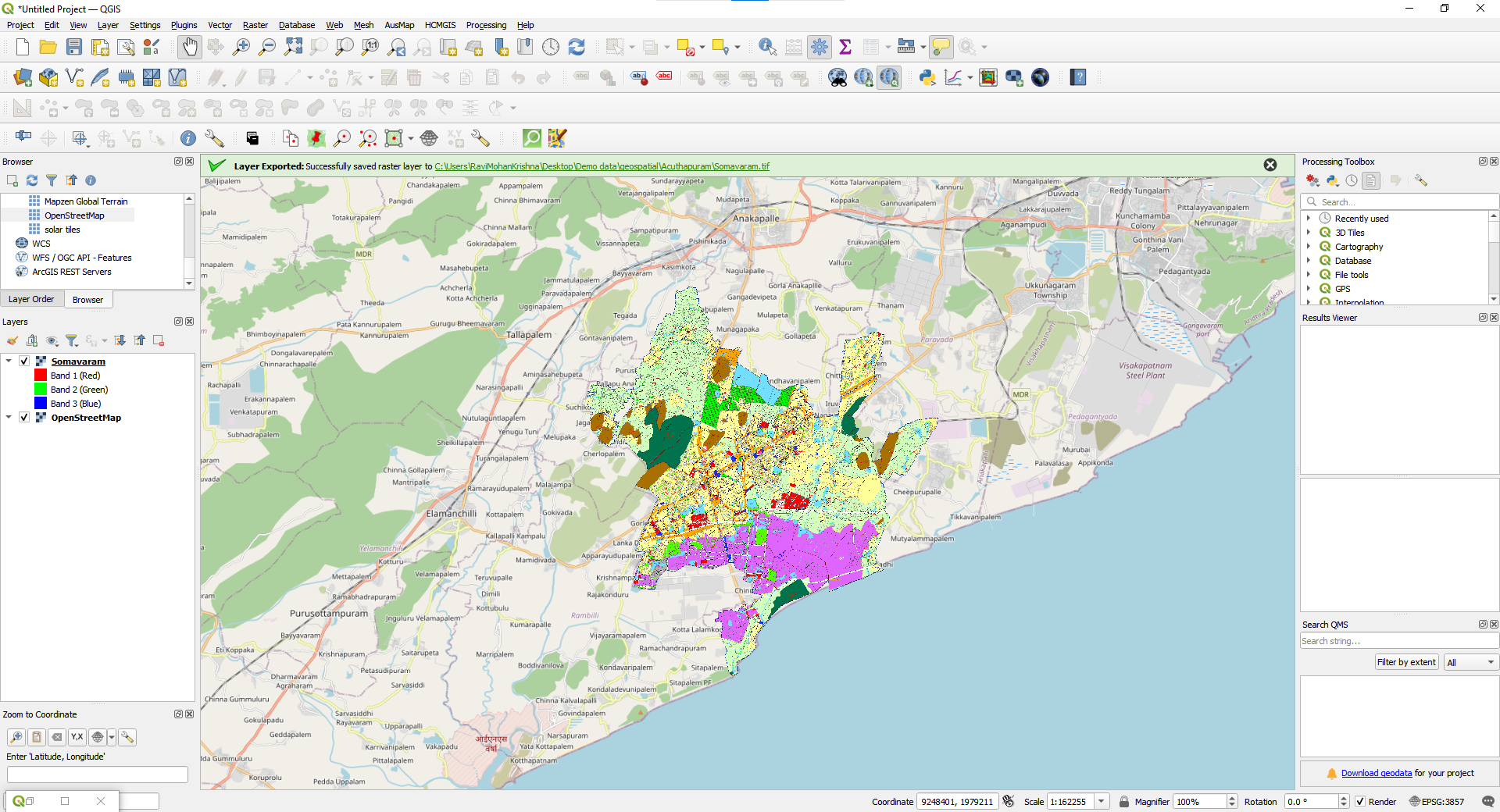1500x812 pixels.
Task: Filter legend in Layers panel
Action: pos(72,340)
